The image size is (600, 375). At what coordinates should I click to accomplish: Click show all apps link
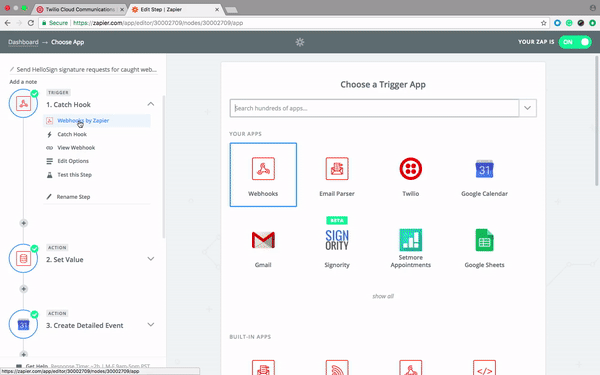coord(383,296)
